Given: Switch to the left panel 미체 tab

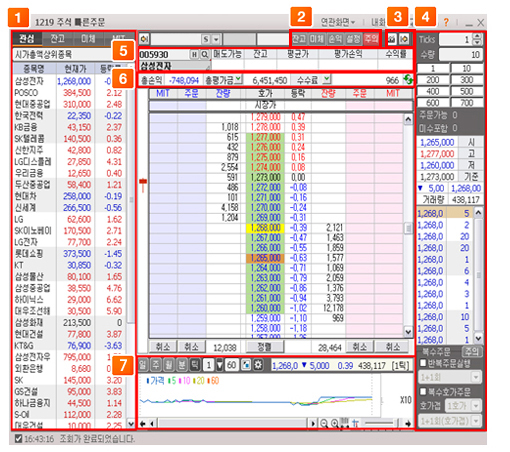Looking at the screenshot, I should (x=88, y=39).
